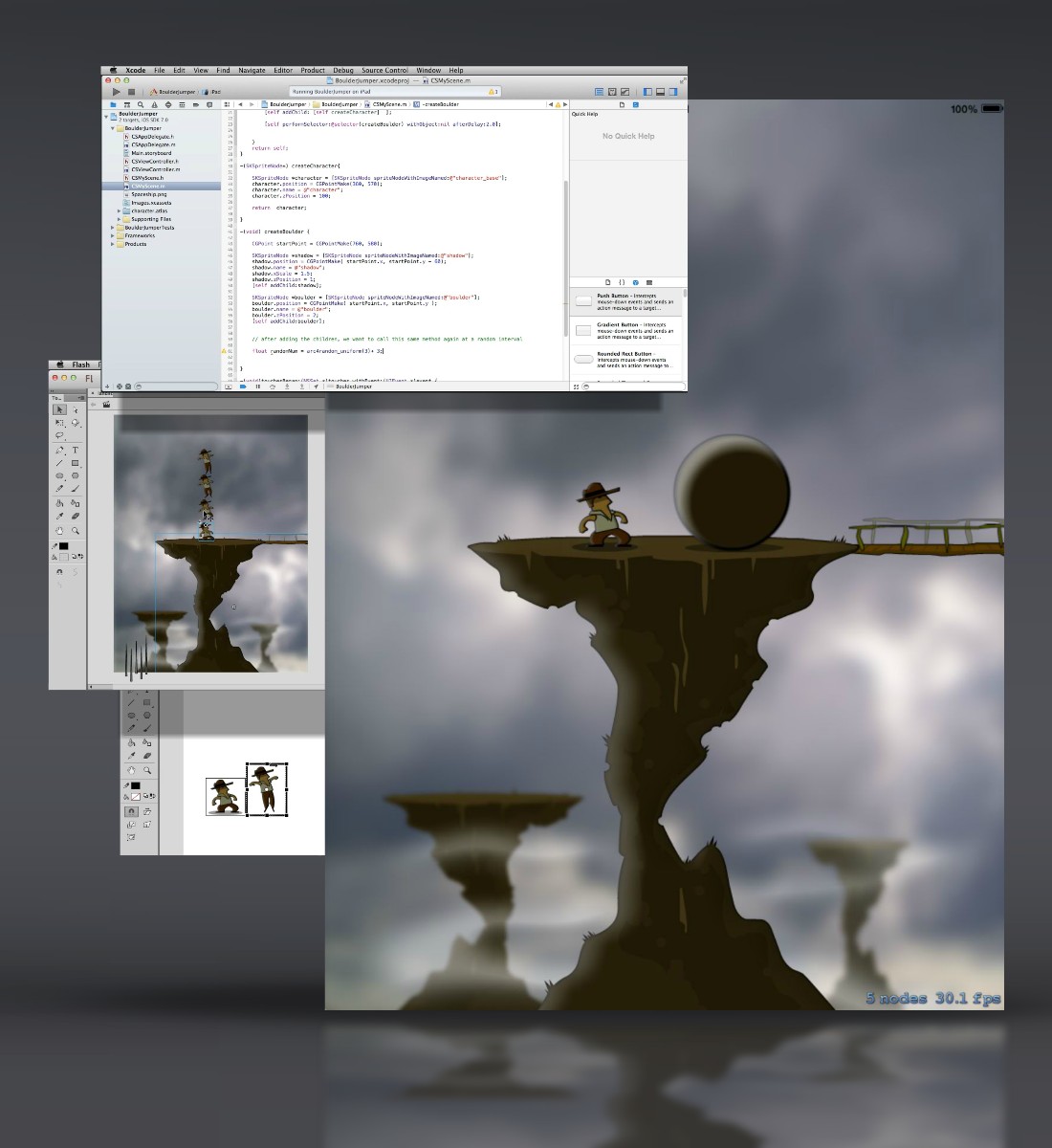Select the Line tool in Flash
This screenshot has width=1052, height=1148.
59,463
